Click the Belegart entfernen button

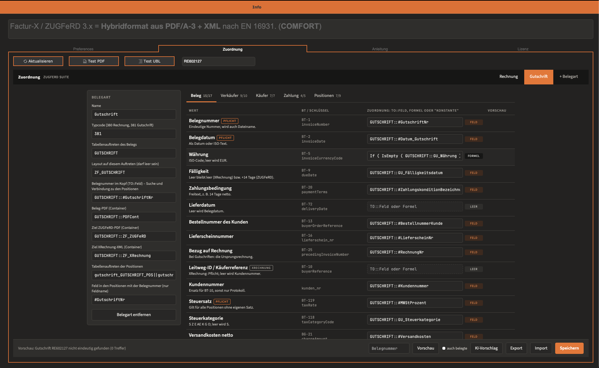[x=133, y=315]
